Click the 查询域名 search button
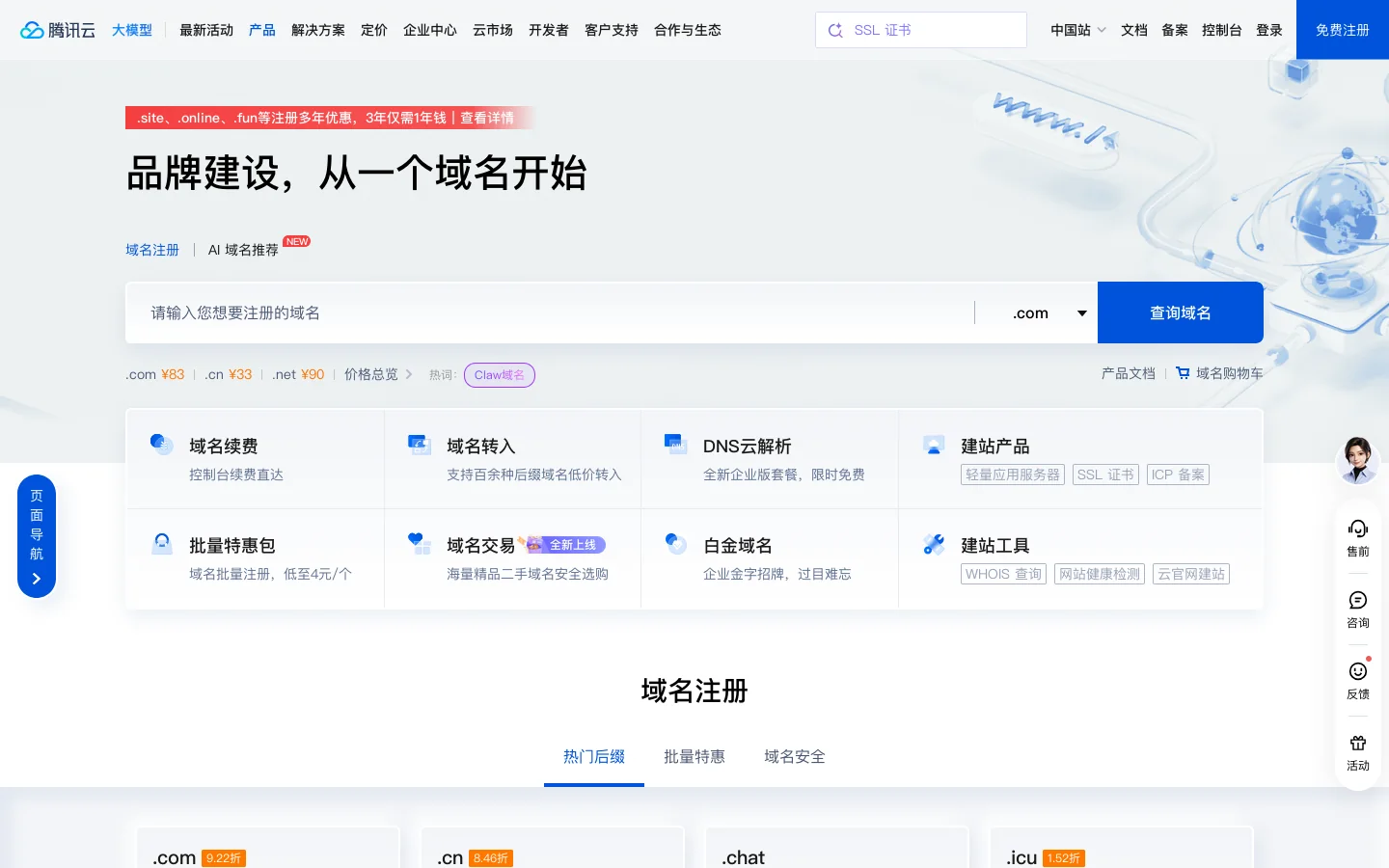This screenshot has width=1389, height=868. 1181,312
